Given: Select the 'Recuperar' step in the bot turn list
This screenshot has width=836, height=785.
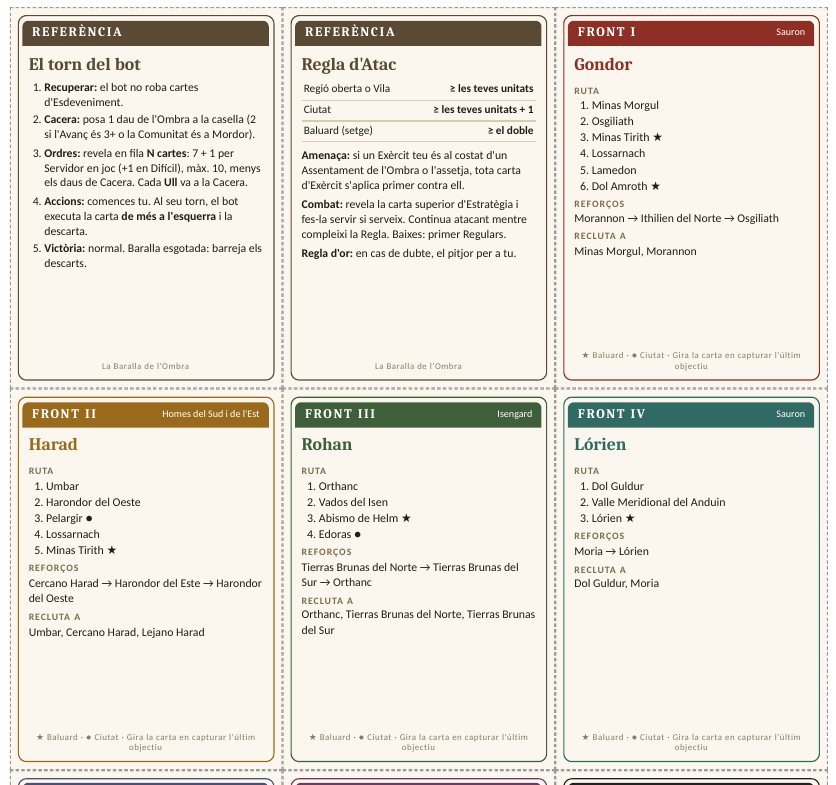Looking at the screenshot, I should click(x=121, y=94).
